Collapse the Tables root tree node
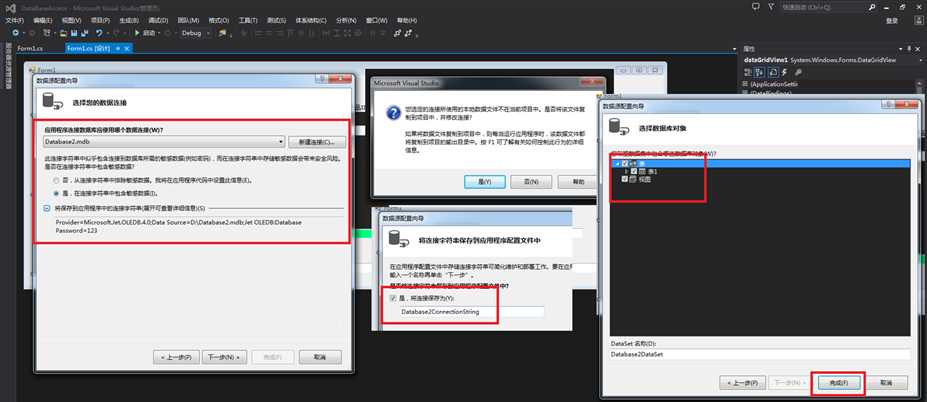Image resolution: width=927 pixels, height=402 pixels. (x=617, y=164)
